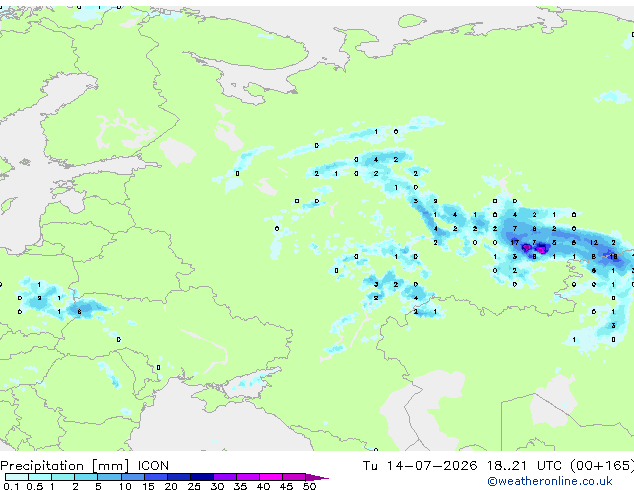Click the legend scale label '50'

tap(309, 486)
